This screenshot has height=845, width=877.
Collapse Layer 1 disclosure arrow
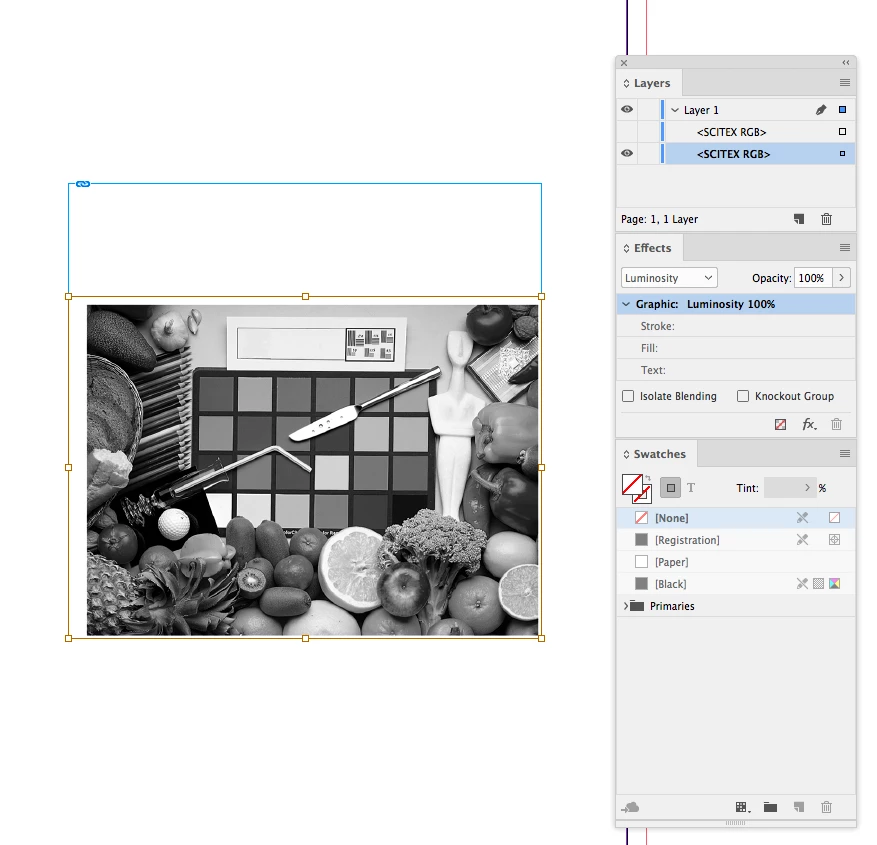click(x=675, y=110)
